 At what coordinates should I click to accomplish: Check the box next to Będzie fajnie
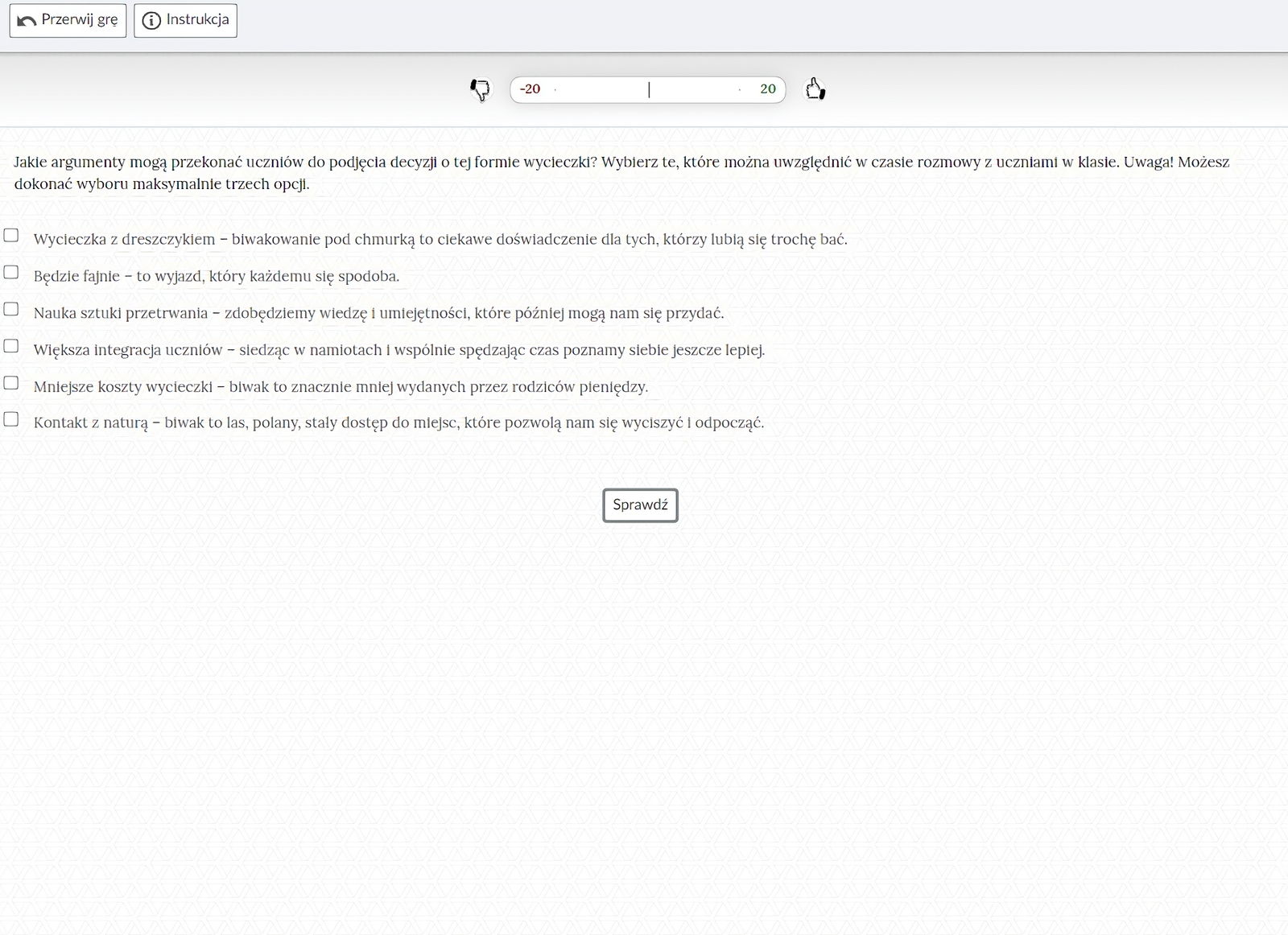pos(11,272)
